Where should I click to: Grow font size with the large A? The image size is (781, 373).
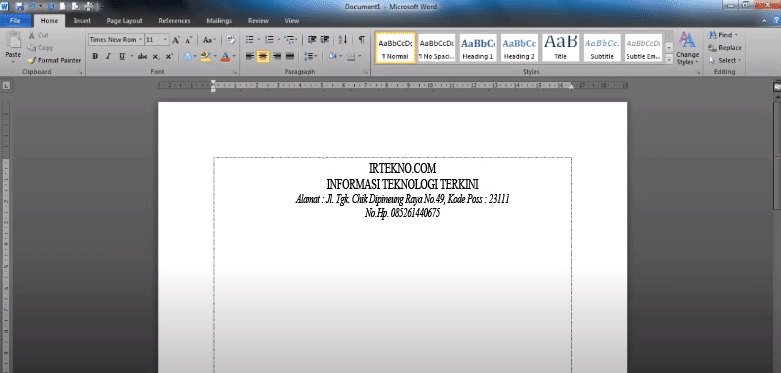click(176, 40)
